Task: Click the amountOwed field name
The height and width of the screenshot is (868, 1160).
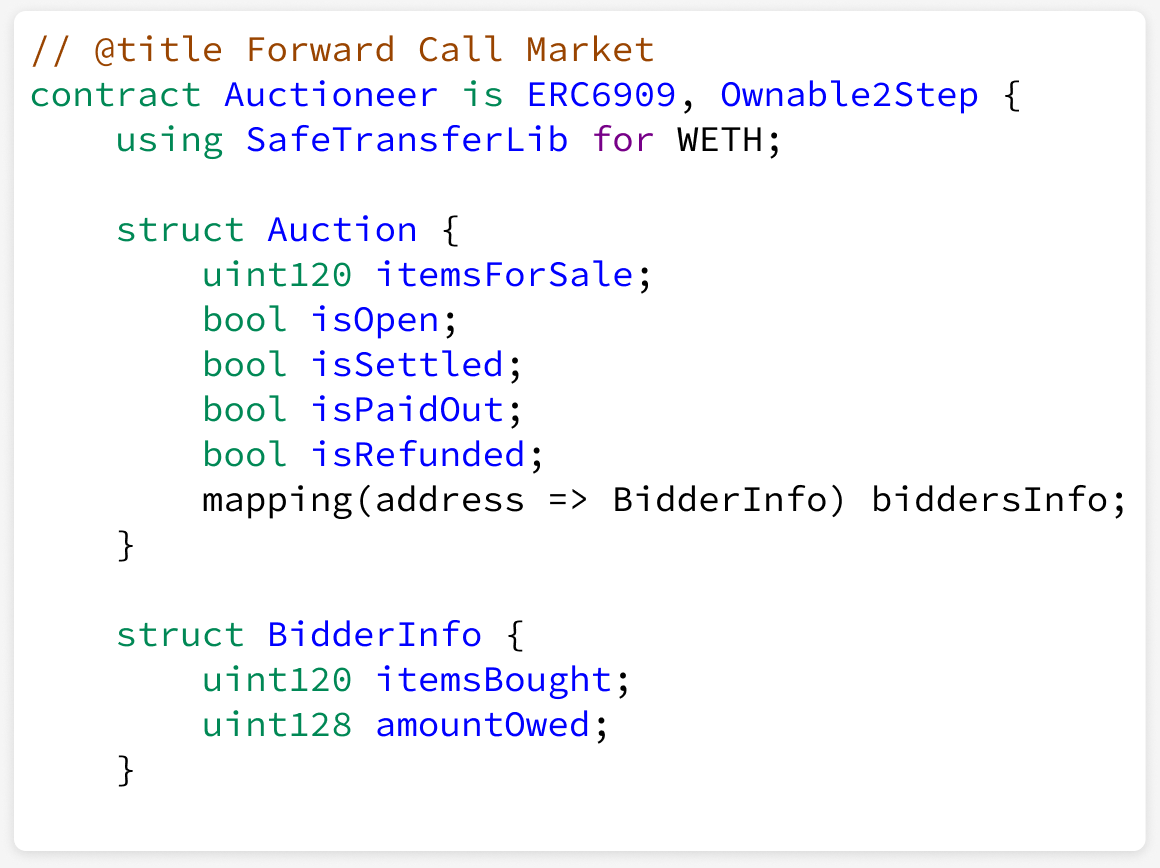Action: 482,725
